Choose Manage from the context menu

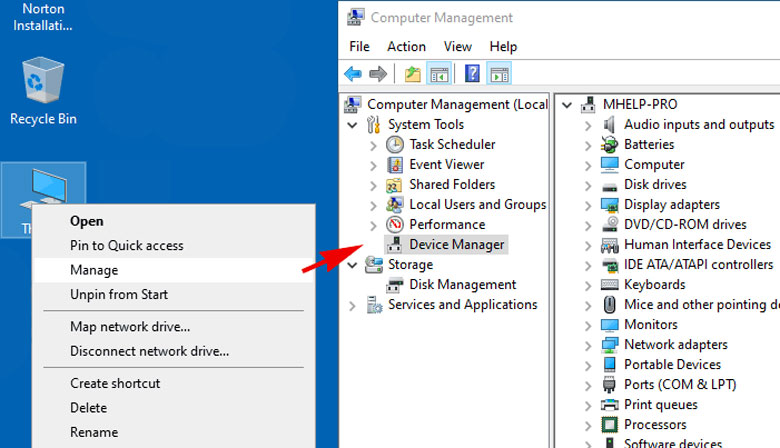(x=94, y=270)
